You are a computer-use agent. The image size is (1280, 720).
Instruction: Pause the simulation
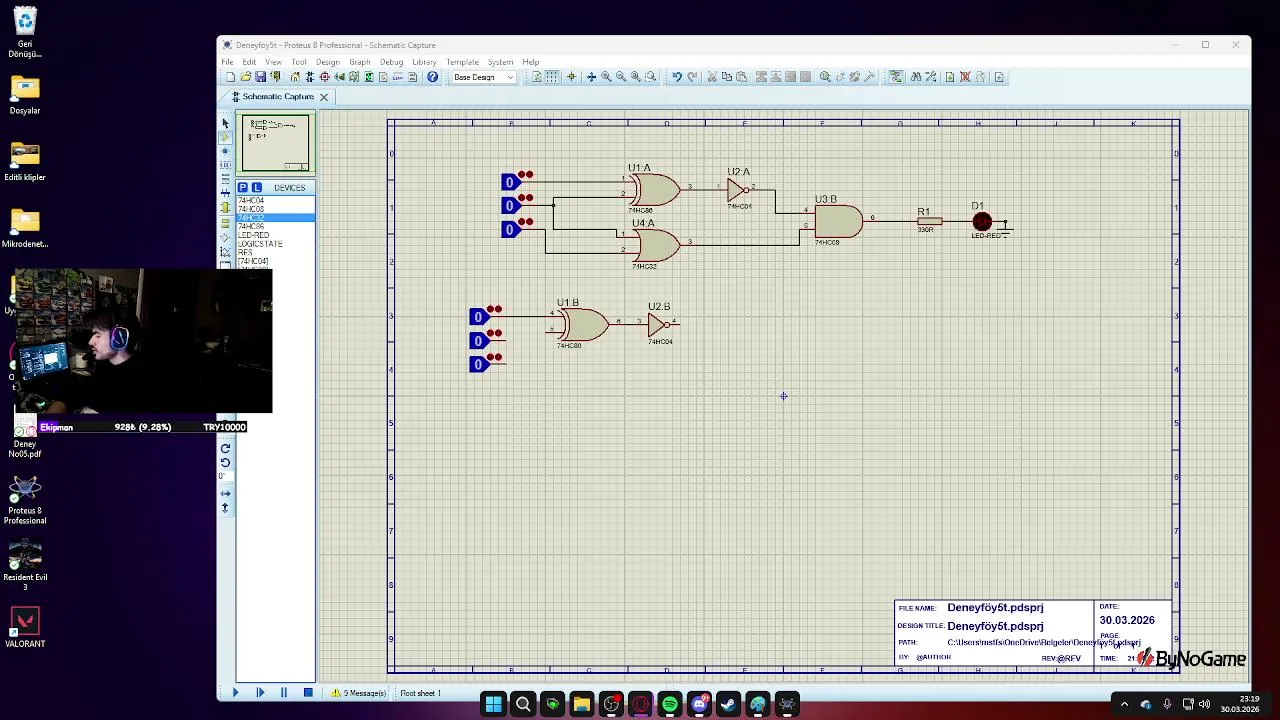pos(284,692)
